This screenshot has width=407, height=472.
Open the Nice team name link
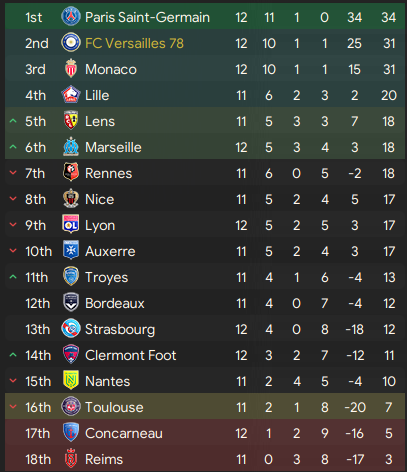[100, 199]
